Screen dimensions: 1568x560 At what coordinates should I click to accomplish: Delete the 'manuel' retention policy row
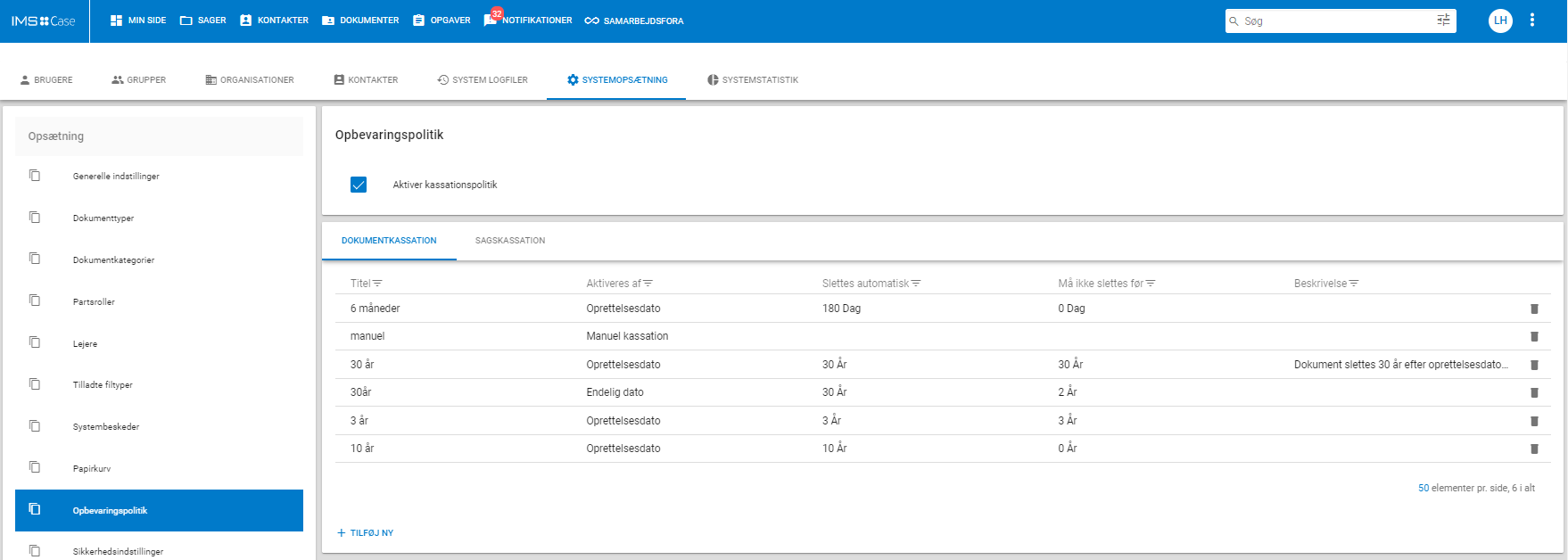tap(1534, 336)
